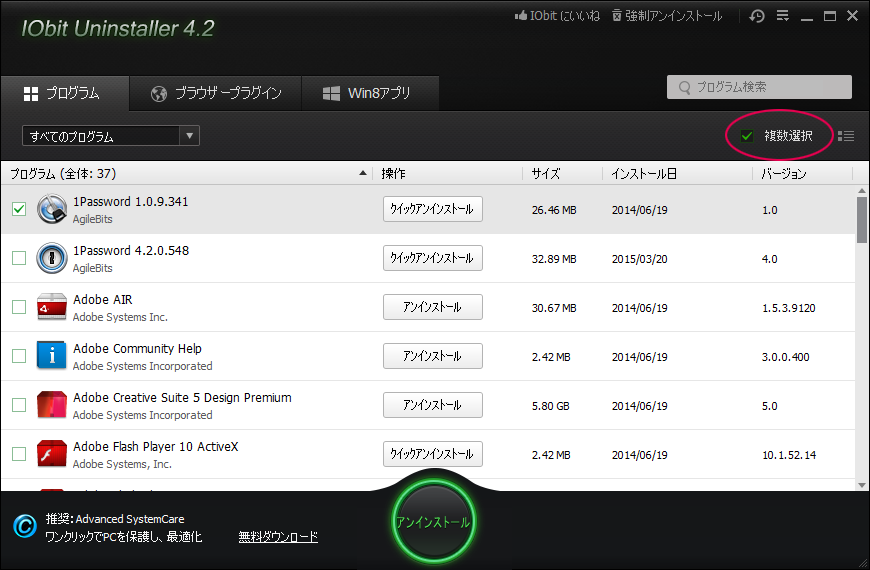Click the Adobe Creative Suite 5 icon
This screenshot has width=870, height=570.
tap(52, 405)
